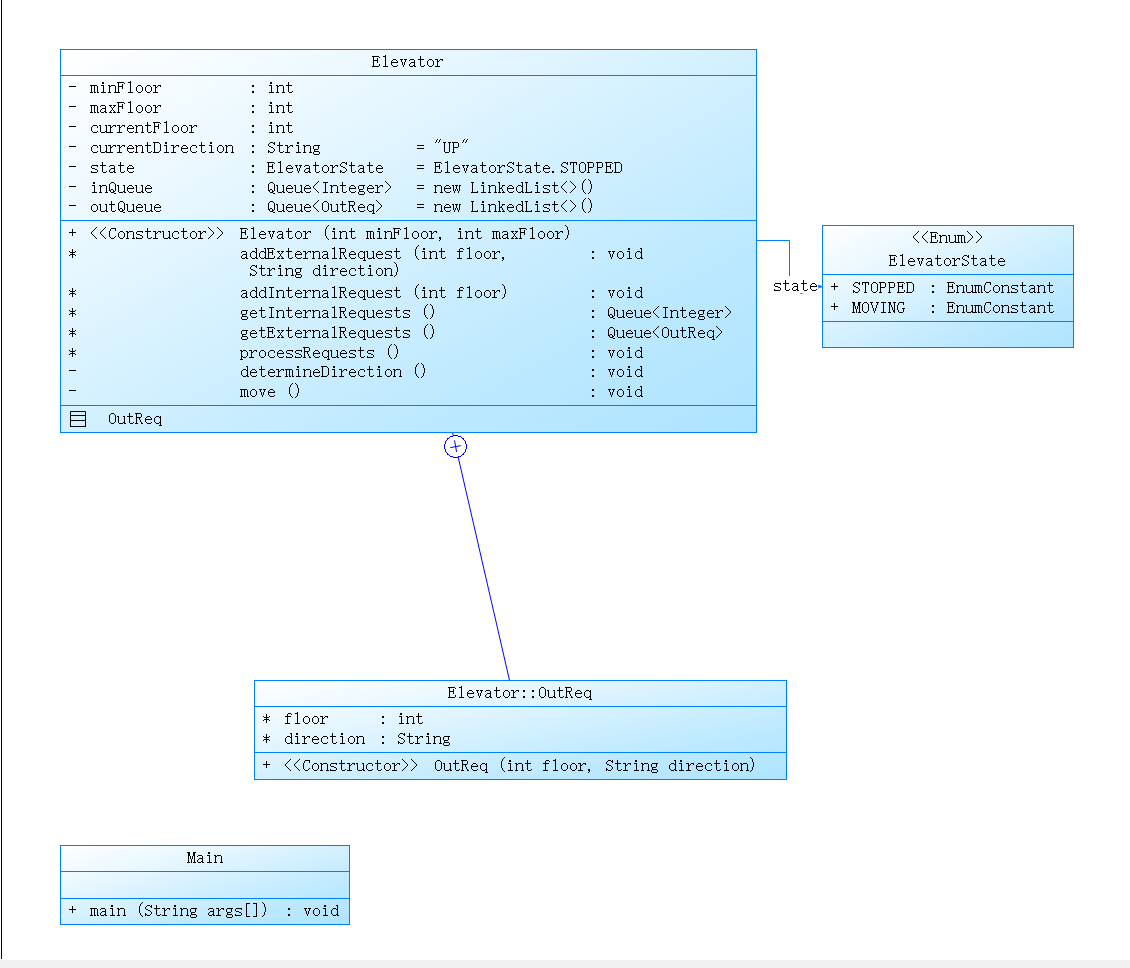Click the state association role label
1130x968 pixels.
(x=795, y=286)
